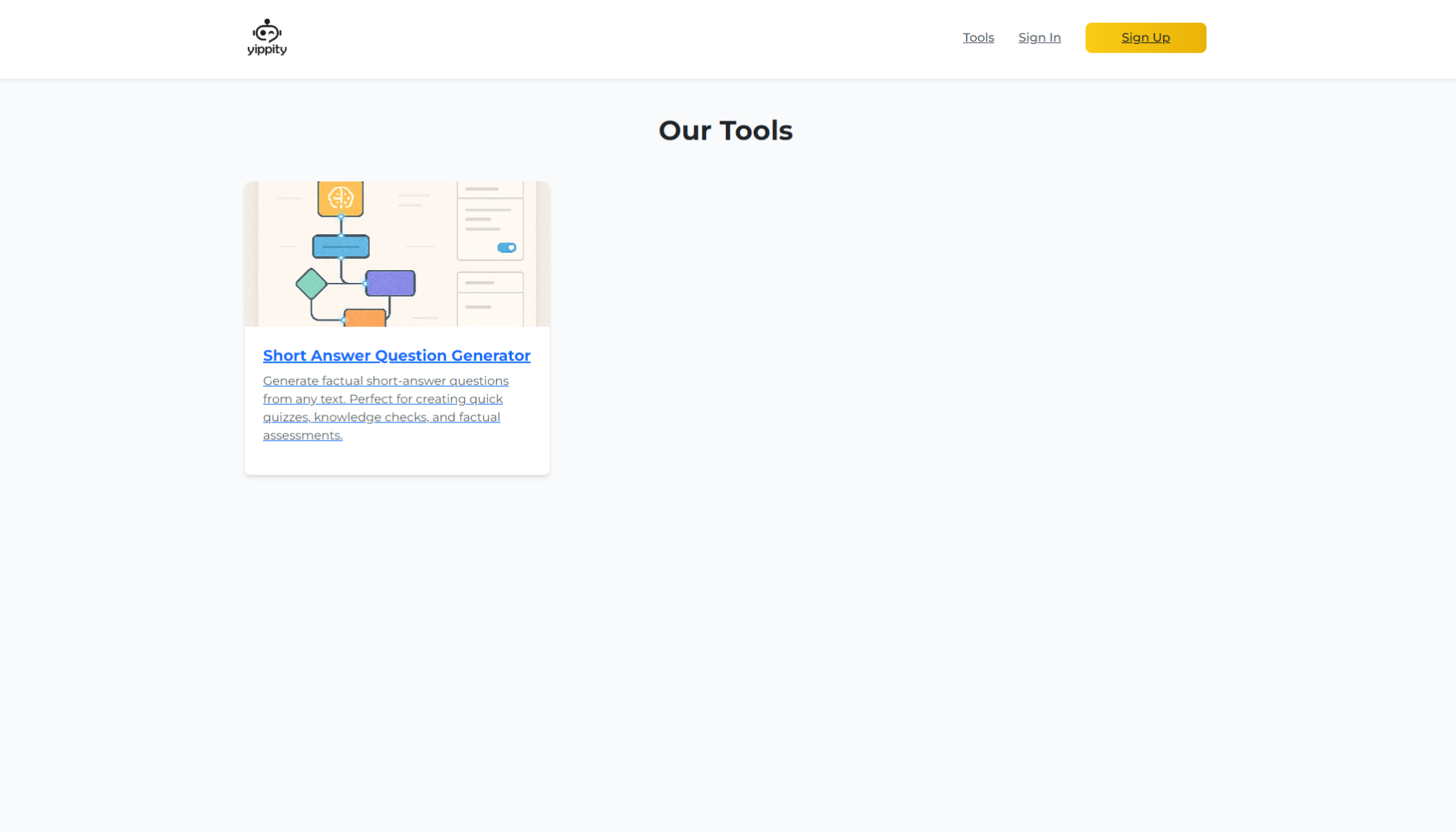Click the yippity robot logo

click(x=267, y=31)
